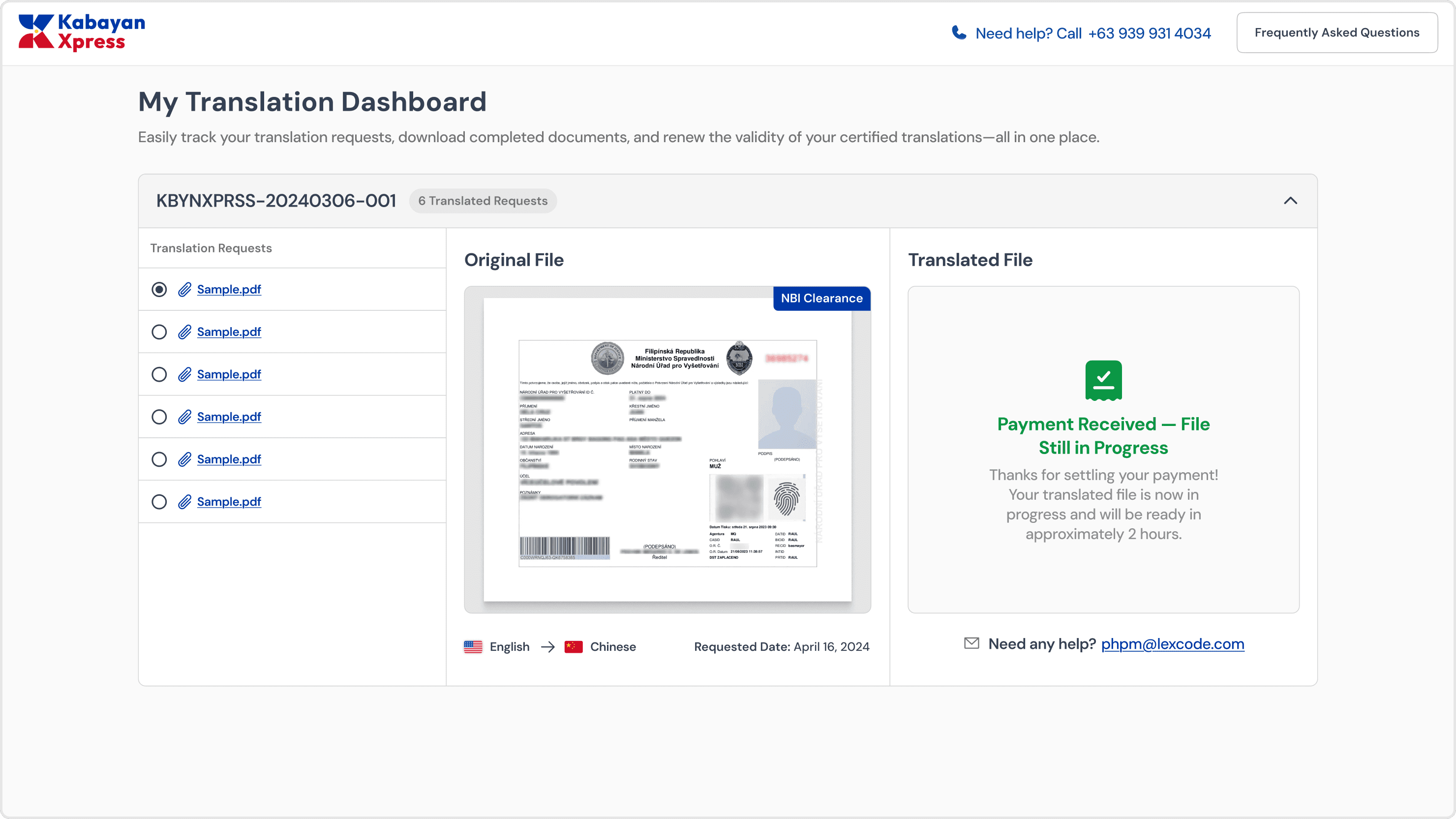Click the paperclip icon on the first Sample.pdf
Image resolution: width=1456 pixels, height=819 pixels.
click(184, 289)
